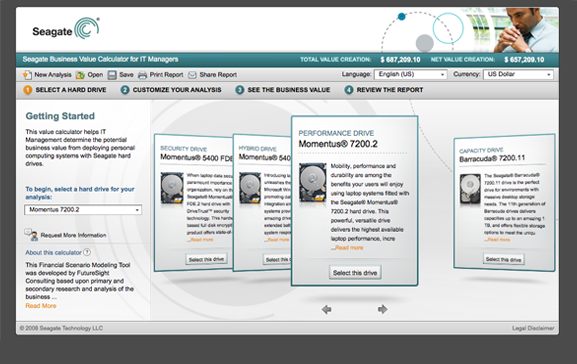The height and width of the screenshot is (364, 577).
Task: Open the About this calculator link
Action: coord(53,252)
